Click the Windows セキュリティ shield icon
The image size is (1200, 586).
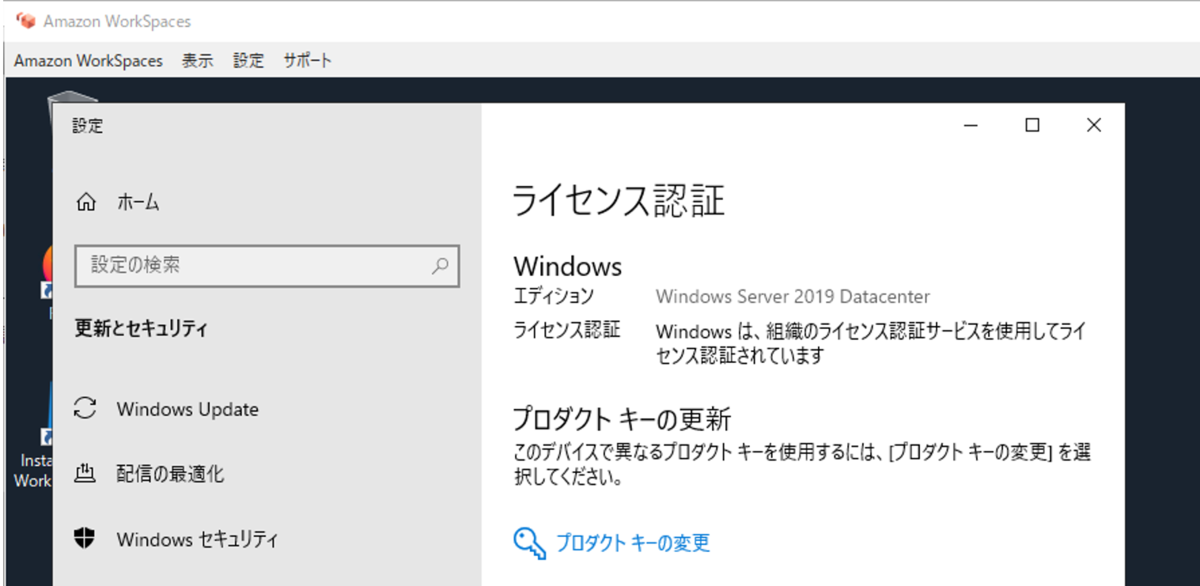[86, 539]
